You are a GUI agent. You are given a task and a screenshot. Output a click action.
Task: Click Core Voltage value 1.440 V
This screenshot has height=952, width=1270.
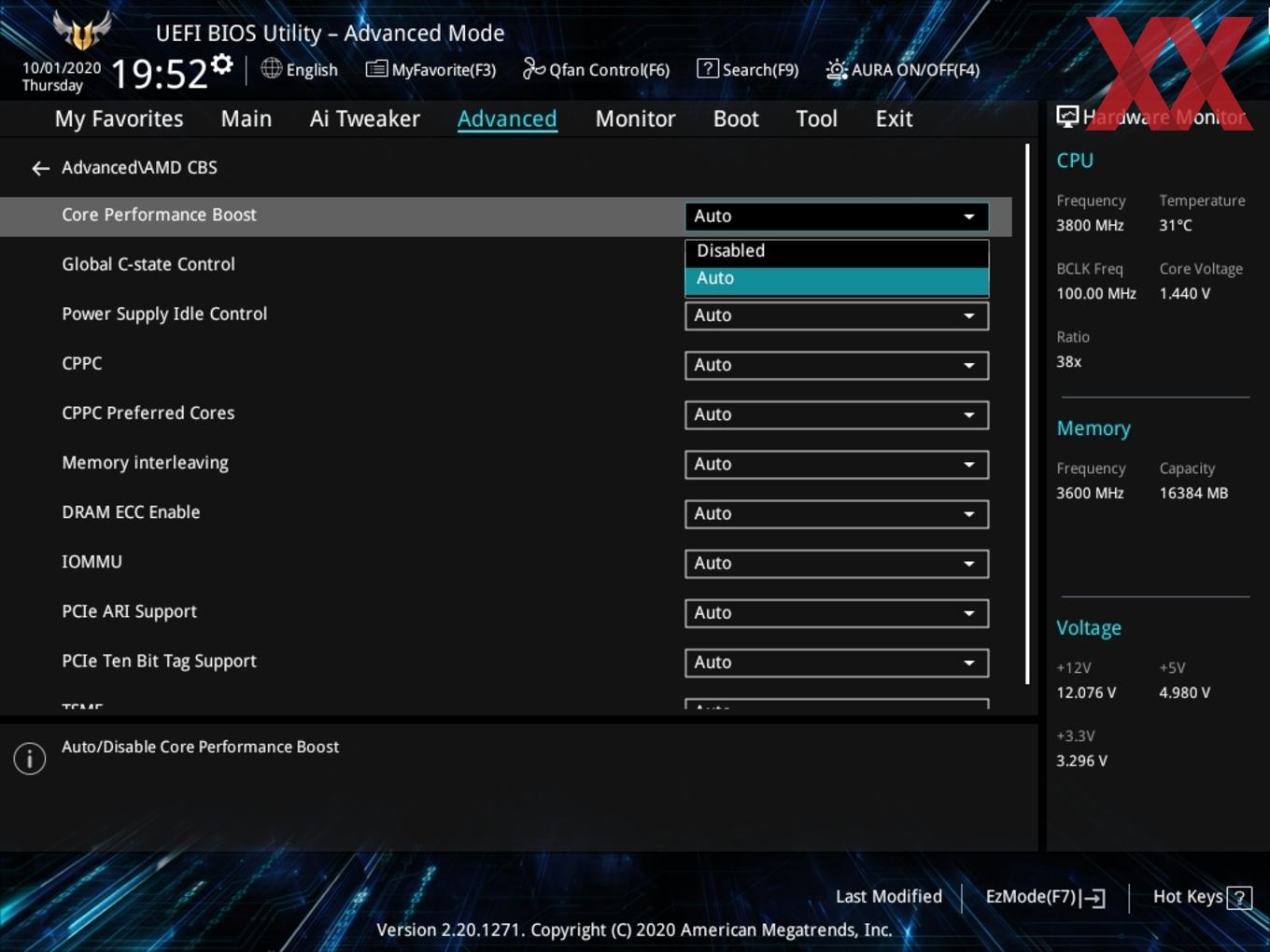point(1185,293)
